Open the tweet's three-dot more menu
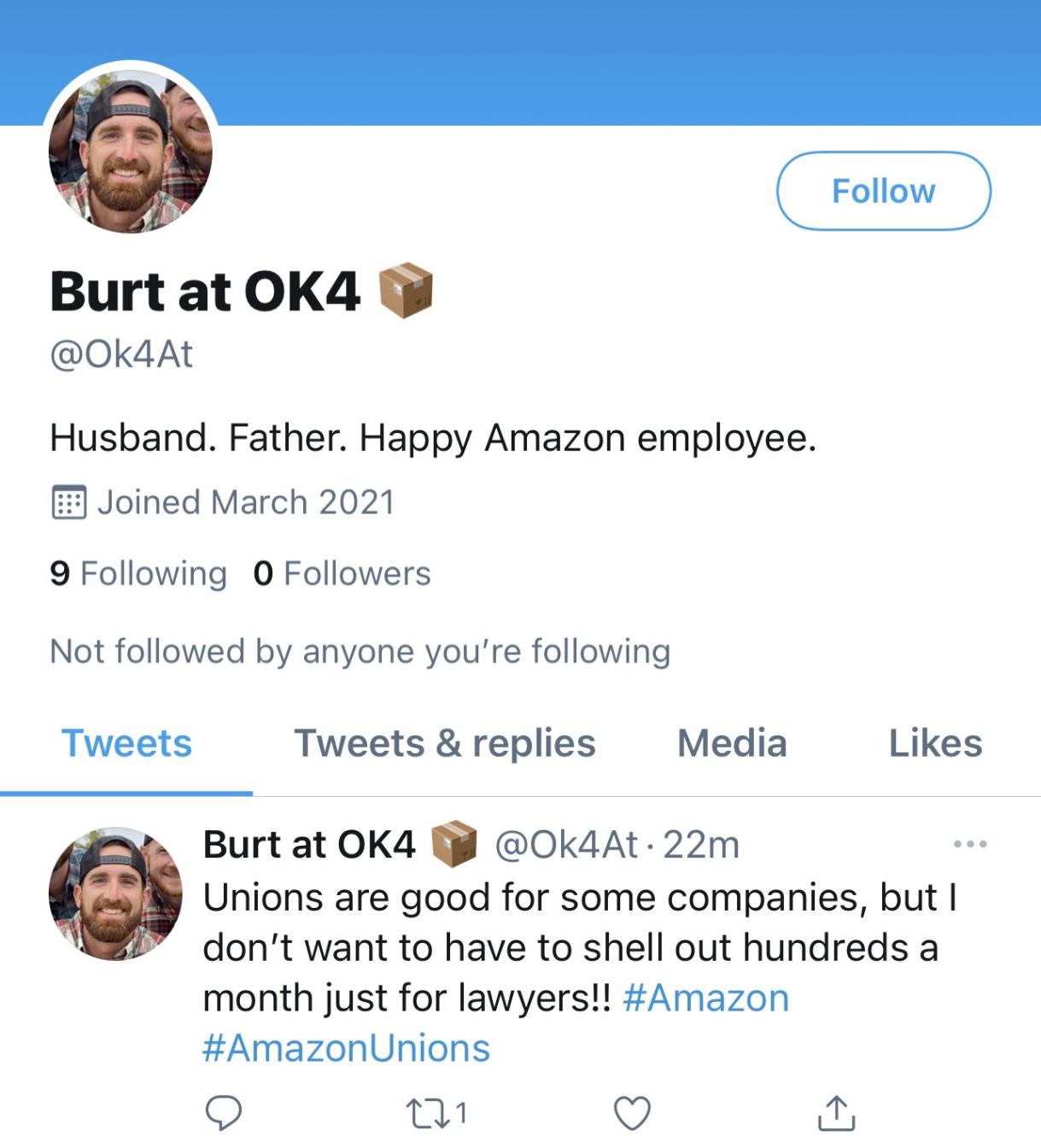Image resolution: width=1041 pixels, height=1148 pixels. [x=970, y=844]
